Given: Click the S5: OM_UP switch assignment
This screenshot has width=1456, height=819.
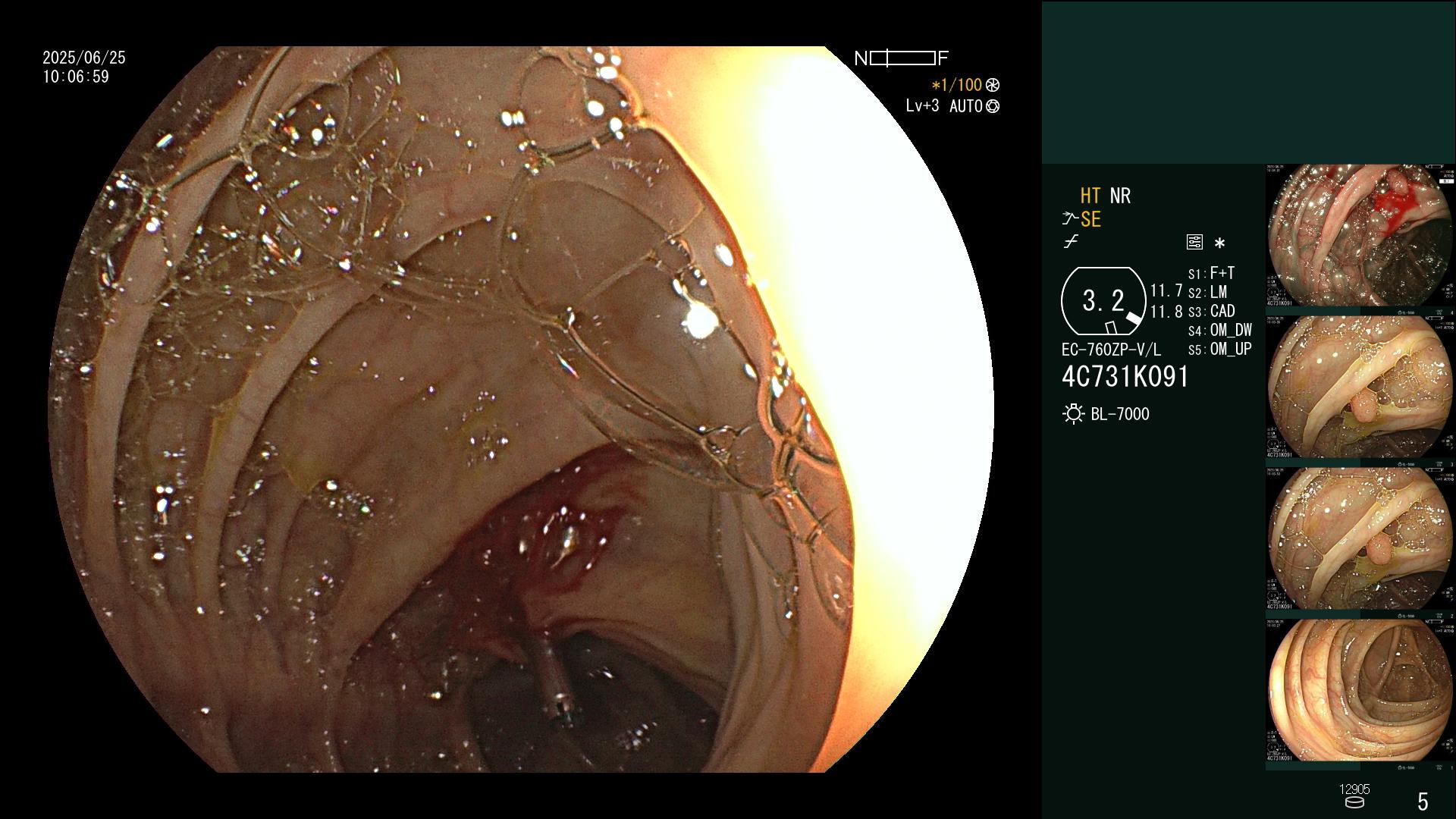Looking at the screenshot, I should [1219, 350].
